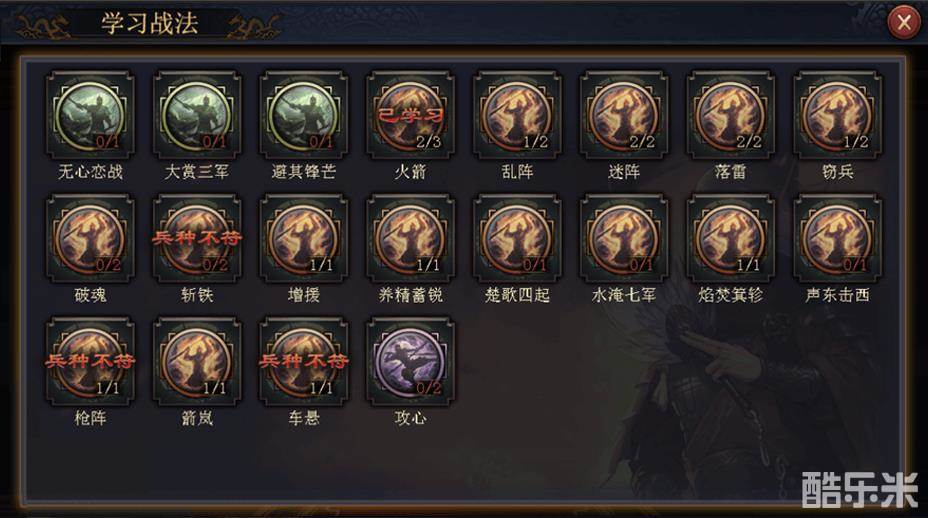The height and width of the screenshot is (518, 928).
Task: Click the 斩铁 tactic marked 兵种不符
Action: pyautogui.click(x=197, y=238)
